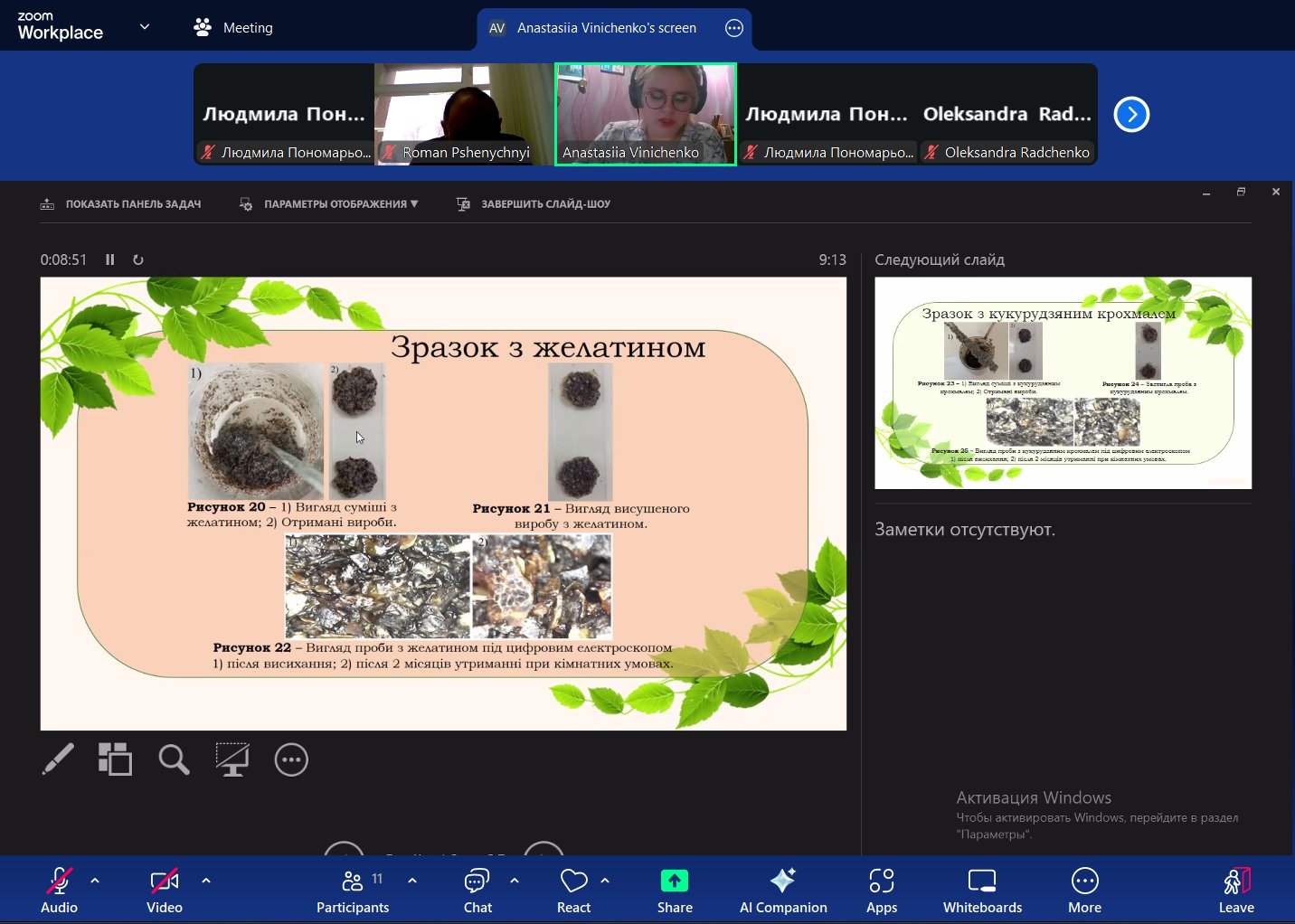1295x924 pixels.
Task: Open the Whiteboards panel
Action: click(982, 891)
